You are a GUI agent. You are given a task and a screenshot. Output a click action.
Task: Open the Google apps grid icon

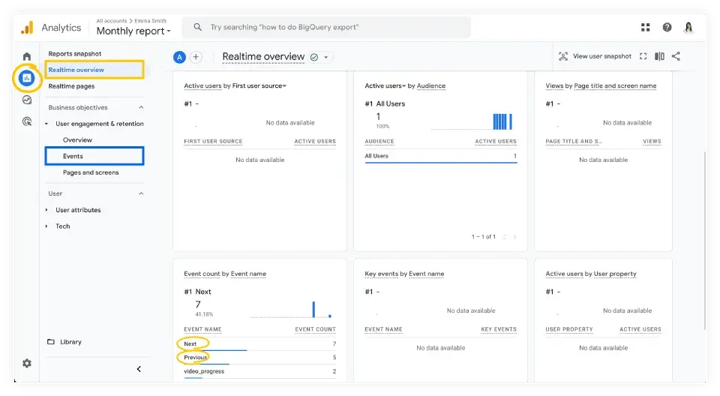coord(645,28)
